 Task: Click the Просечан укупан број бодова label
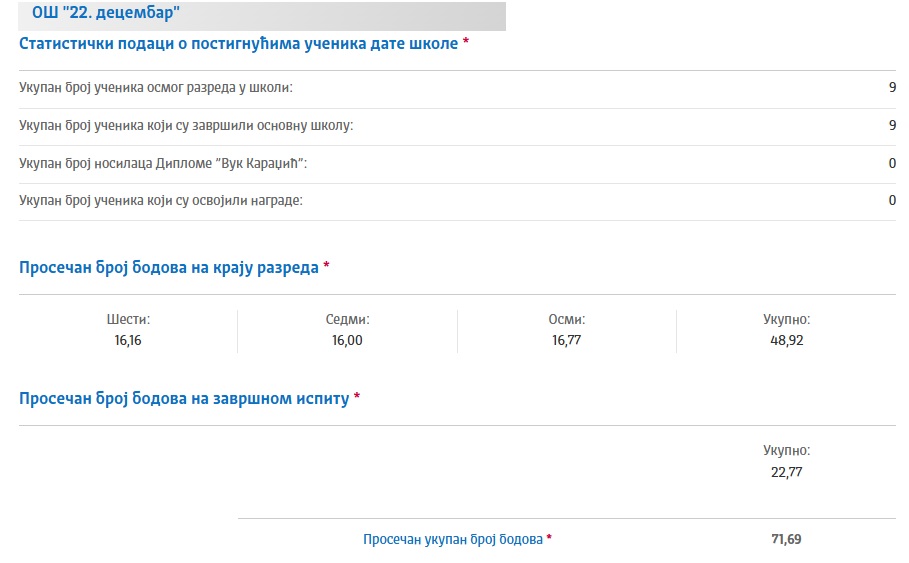coord(453,540)
